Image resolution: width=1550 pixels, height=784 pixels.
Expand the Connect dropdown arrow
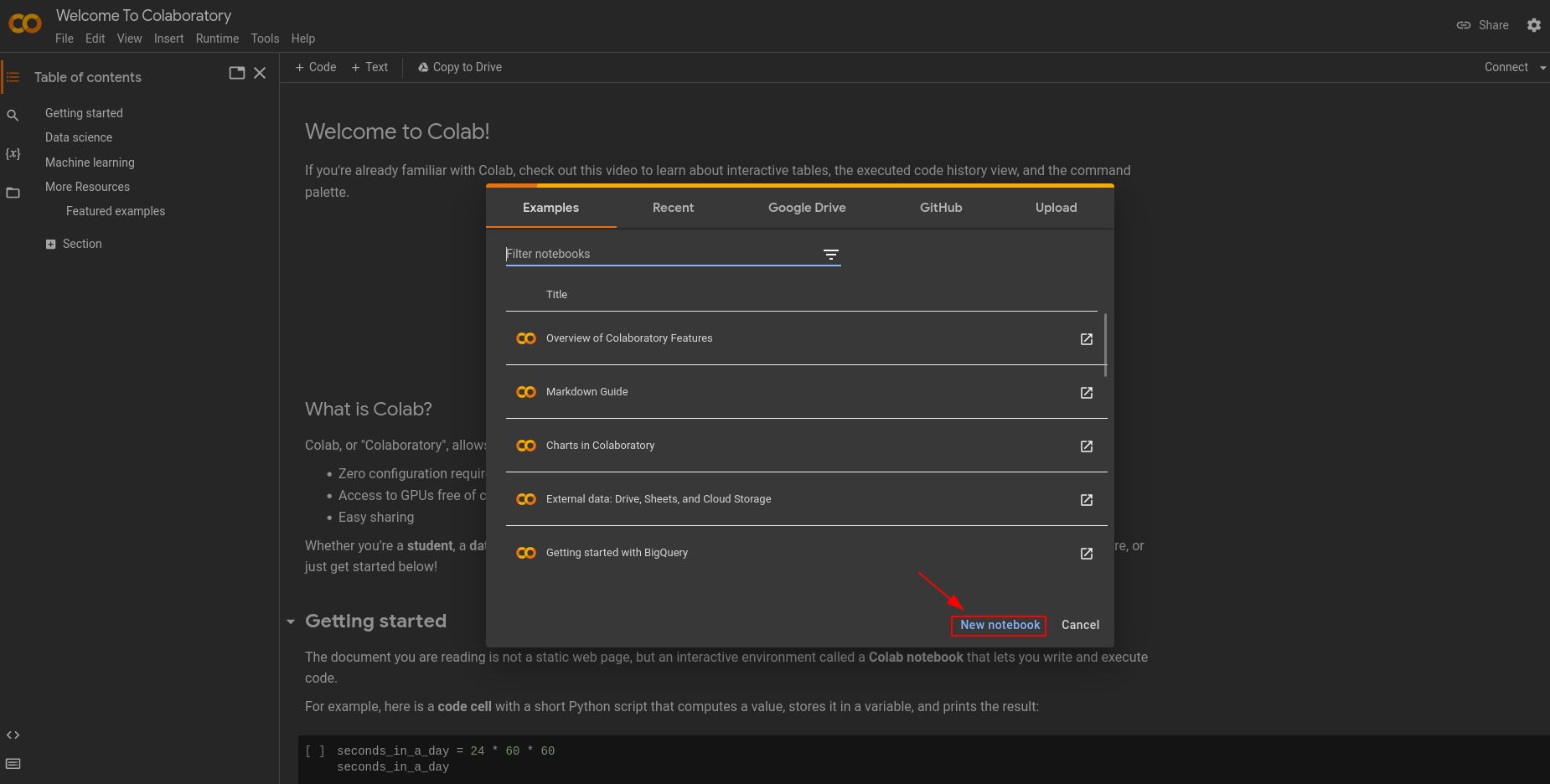click(1542, 68)
